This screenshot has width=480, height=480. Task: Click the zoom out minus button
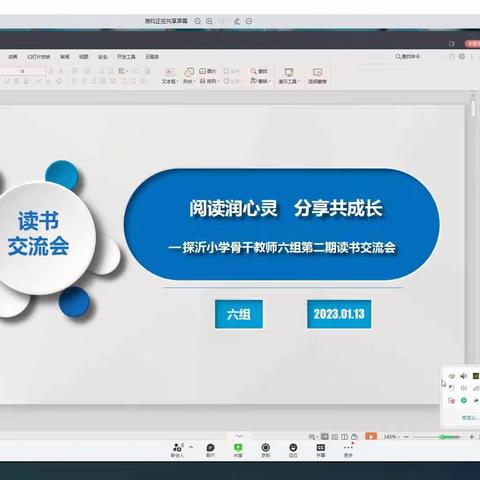406,436
